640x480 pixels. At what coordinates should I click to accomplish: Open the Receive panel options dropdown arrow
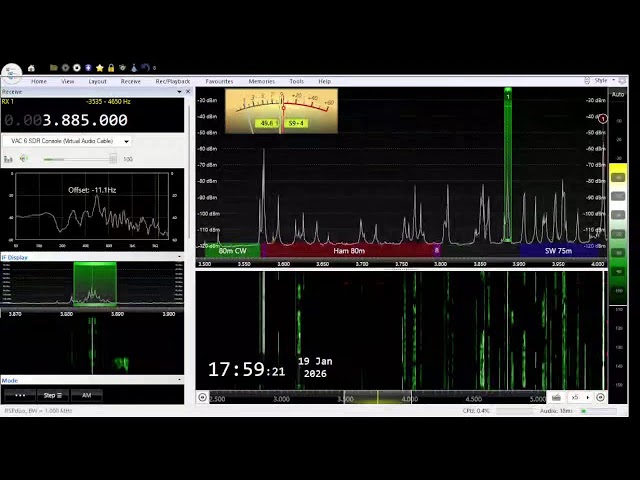179,92
